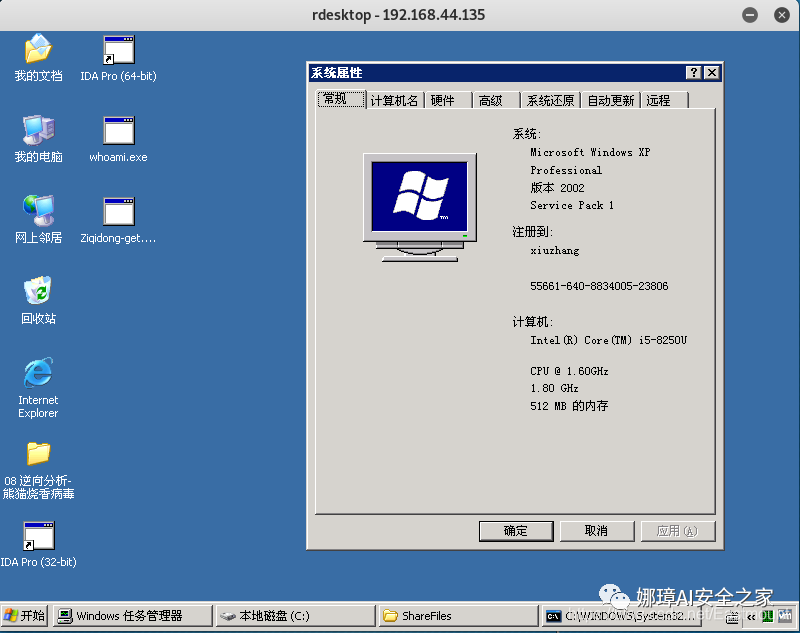
Task: Click the Microsoft Windows XP text
Action: 590,152
